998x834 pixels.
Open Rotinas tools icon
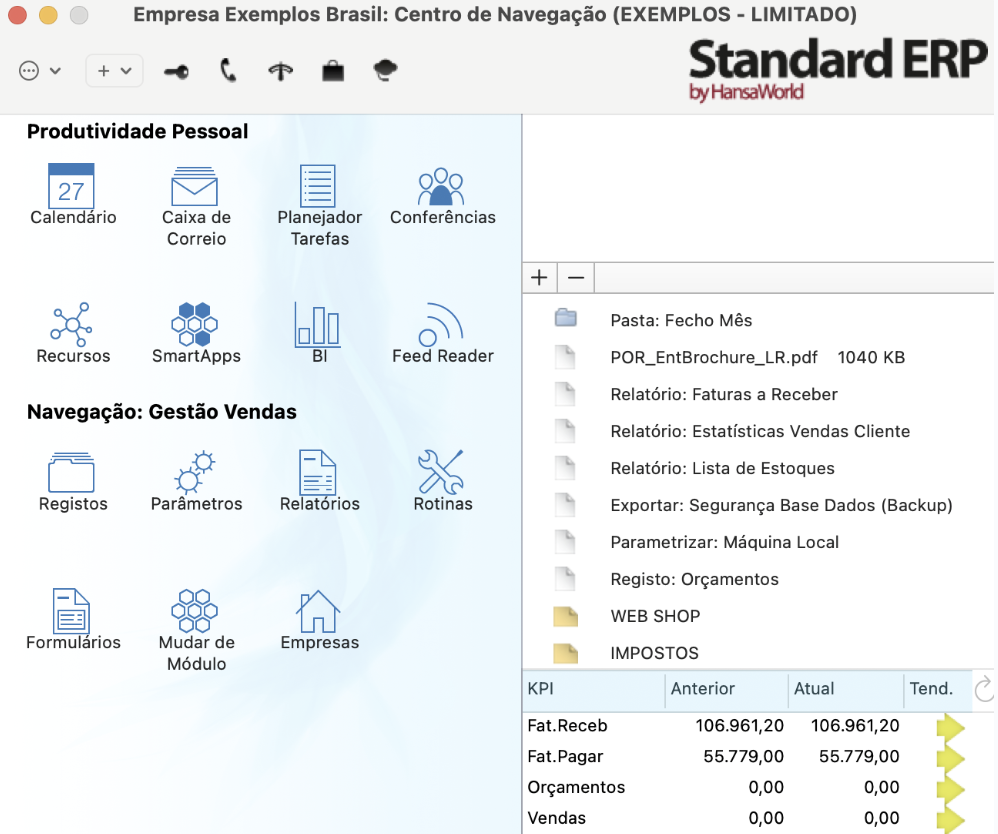(x=442, y=472)
